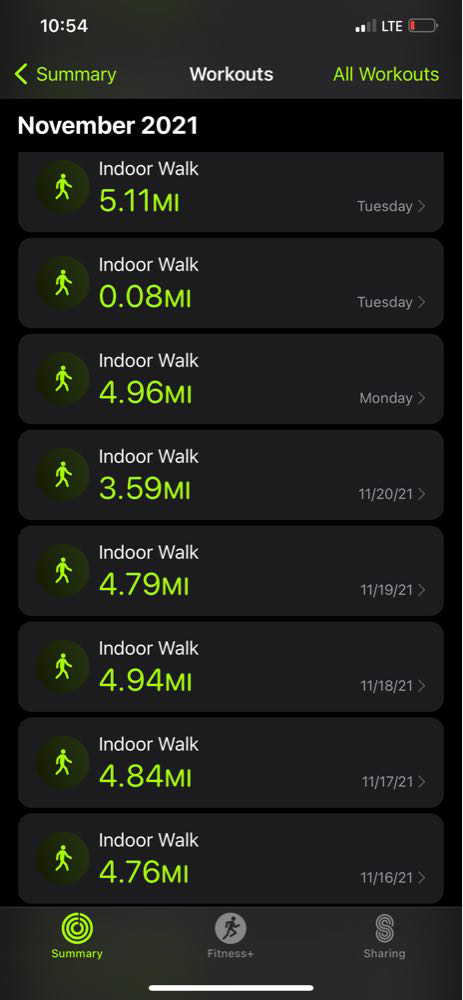Viewport: 463px width, 1000px height.
Task: Open the All Workouts filter
Action: point(386,75)
